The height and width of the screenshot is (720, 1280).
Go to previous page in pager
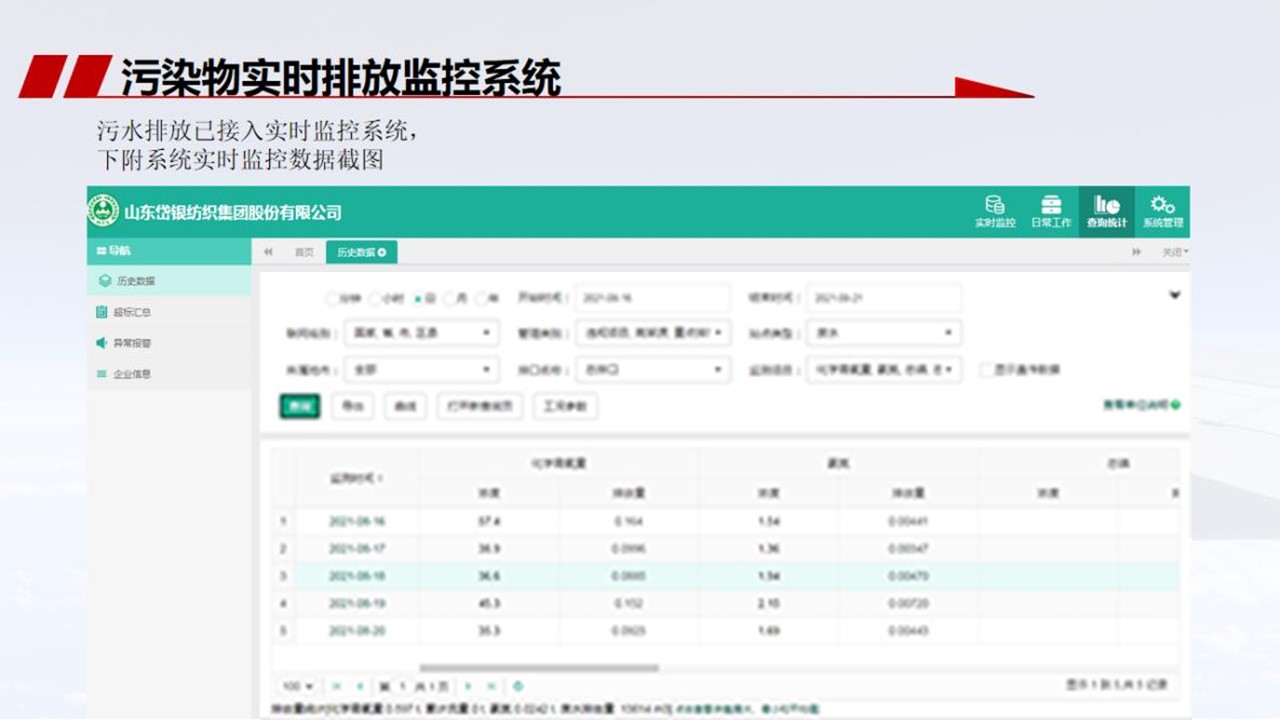coord(359,686)
